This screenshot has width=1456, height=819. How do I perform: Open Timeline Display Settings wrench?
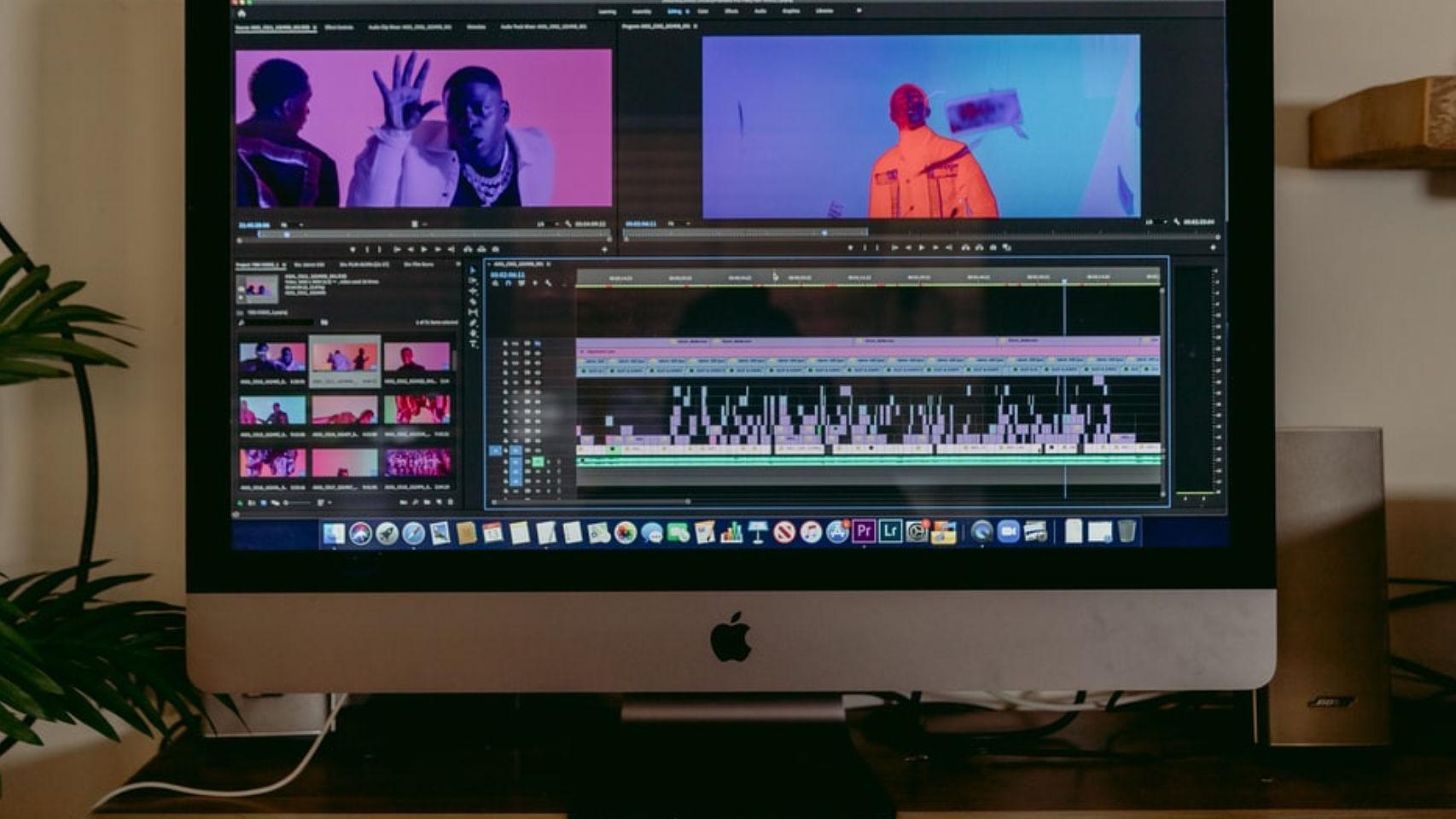(548, 282)
